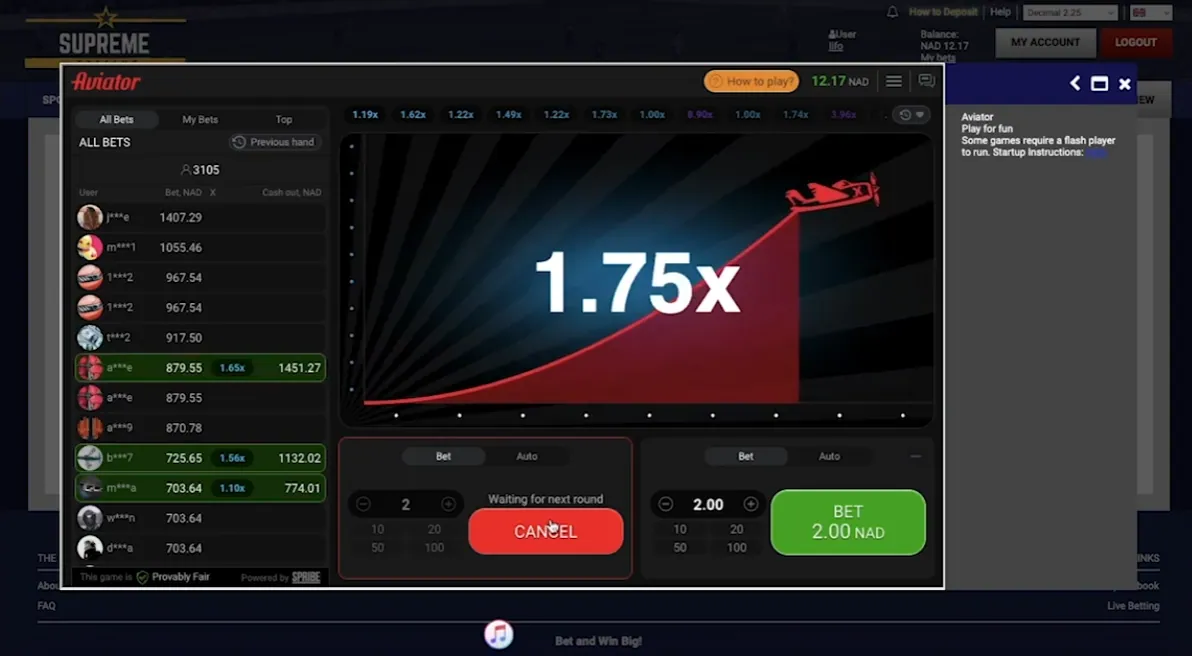
Task: Switch to the My Bets tab
Action: tap(200, 119)
